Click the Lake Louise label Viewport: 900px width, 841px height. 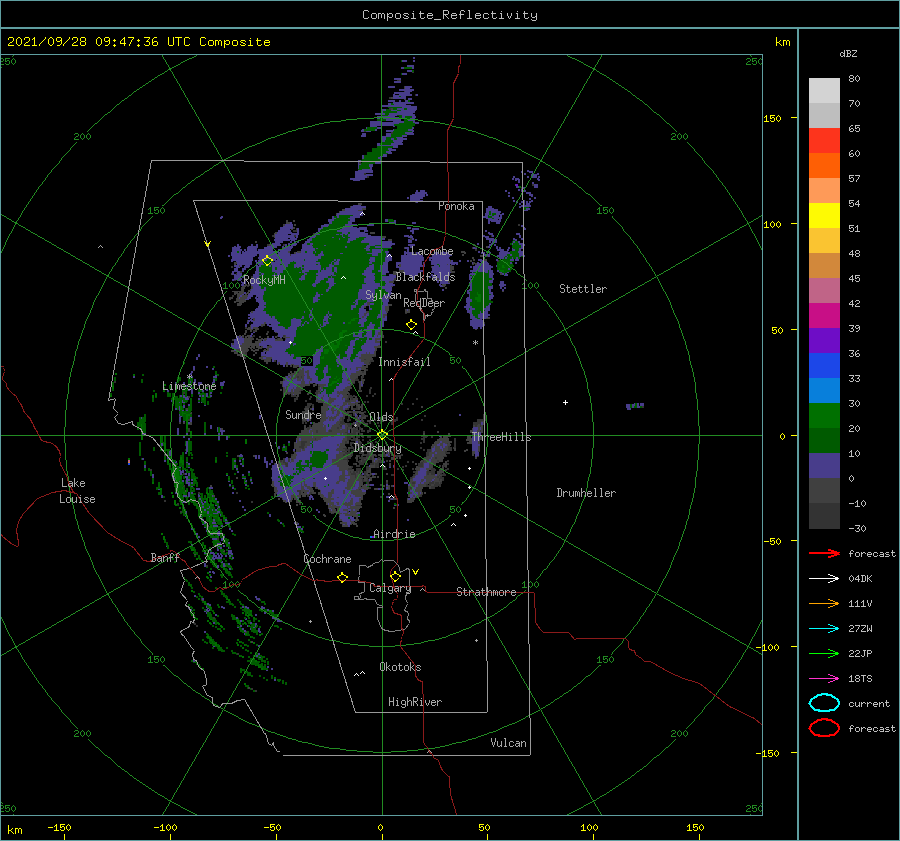[x=77, y=491]
